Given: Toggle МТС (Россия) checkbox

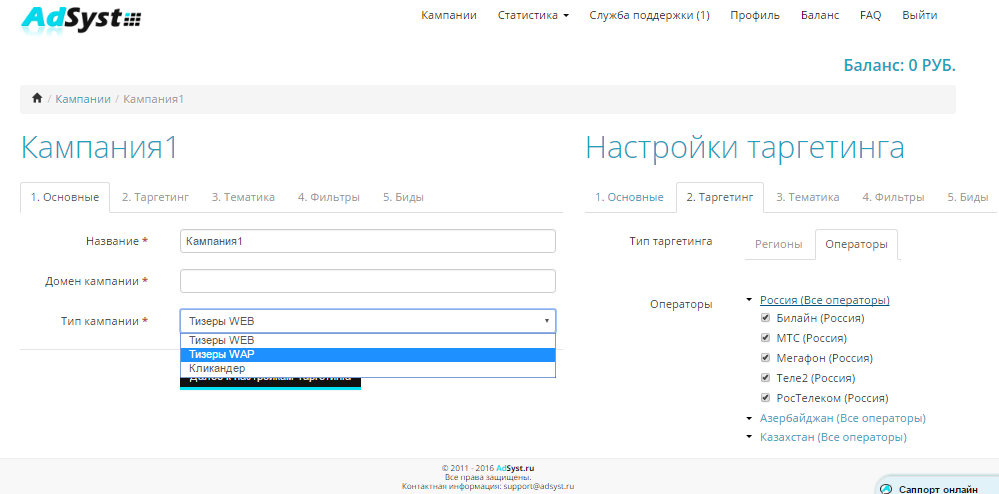Looking at the screenshot, I should 766,337.
